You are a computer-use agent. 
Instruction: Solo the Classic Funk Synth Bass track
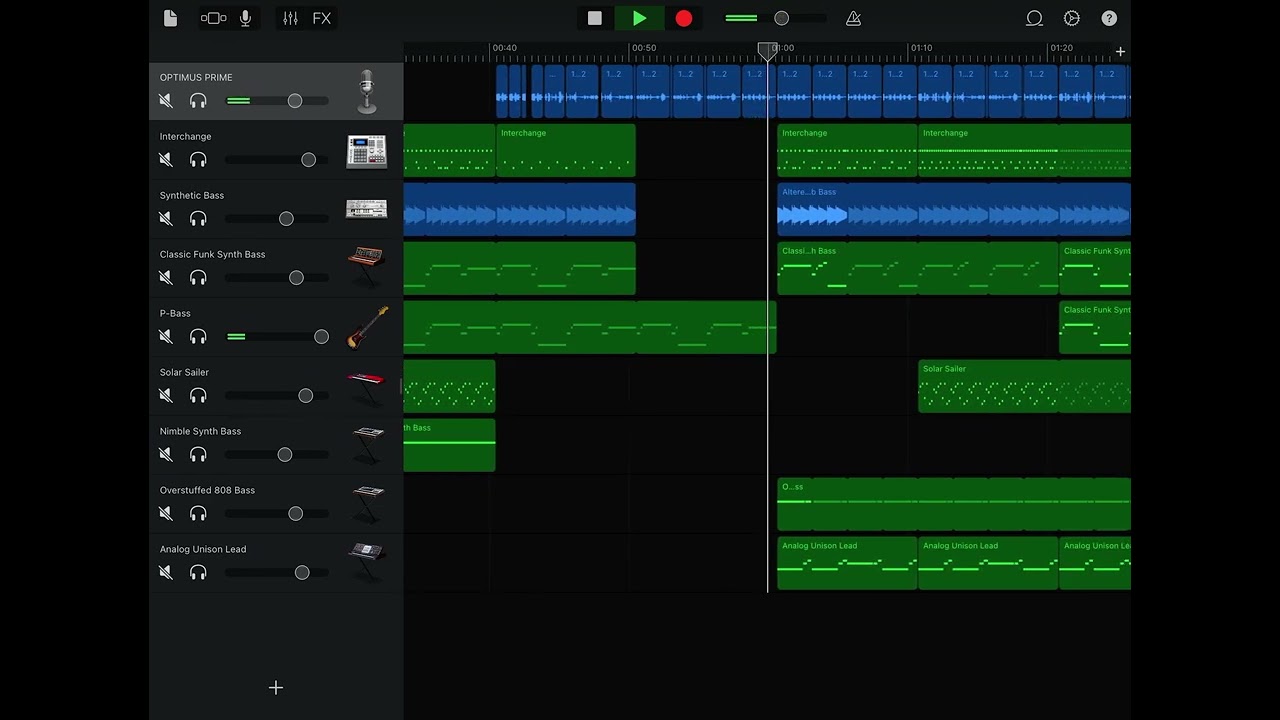(x=198, y=278)
